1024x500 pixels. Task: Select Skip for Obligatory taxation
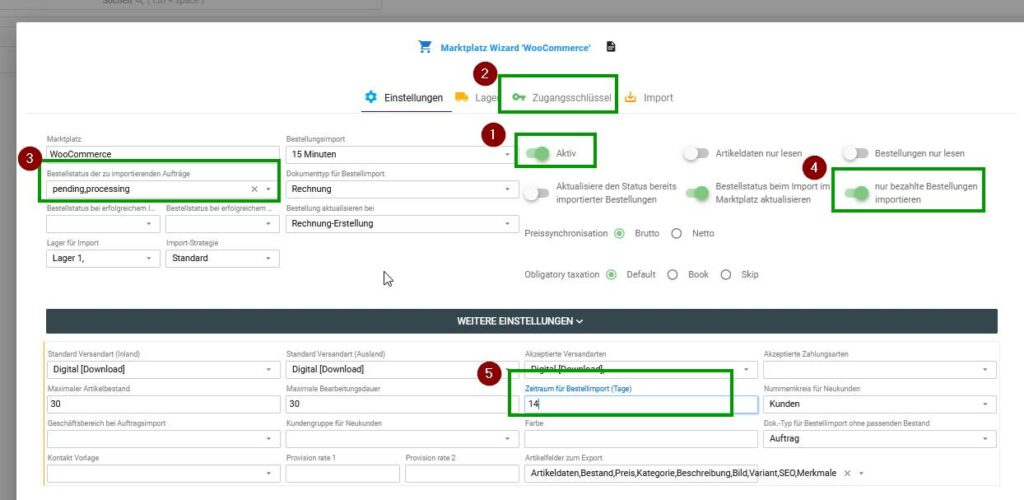[726, 275]
